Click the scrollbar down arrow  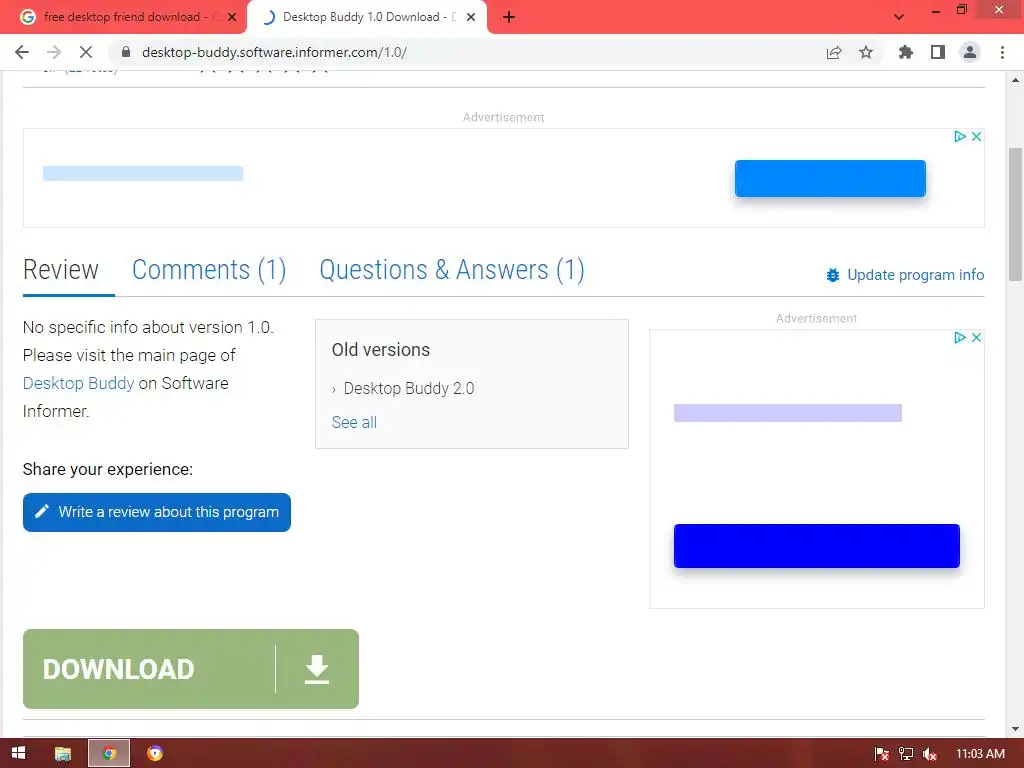1015,729
